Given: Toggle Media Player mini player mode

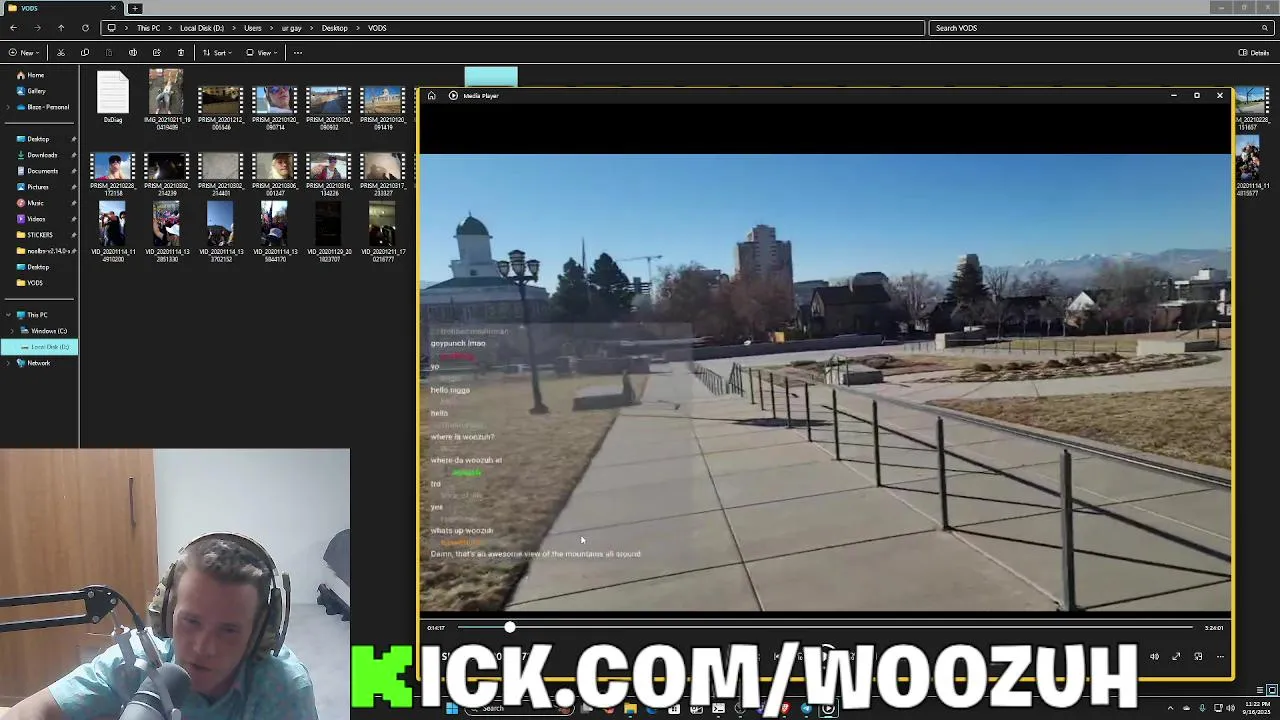Looking at the screenshot, I should [1198, 657].
